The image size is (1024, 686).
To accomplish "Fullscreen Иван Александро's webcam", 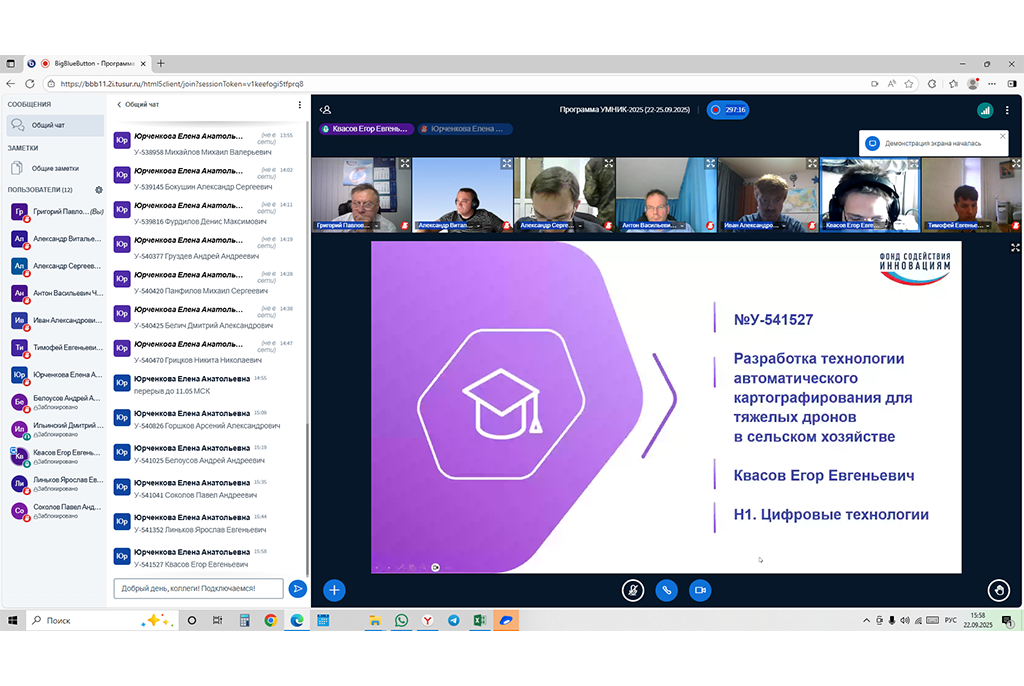I will click(x=812, y=163).
